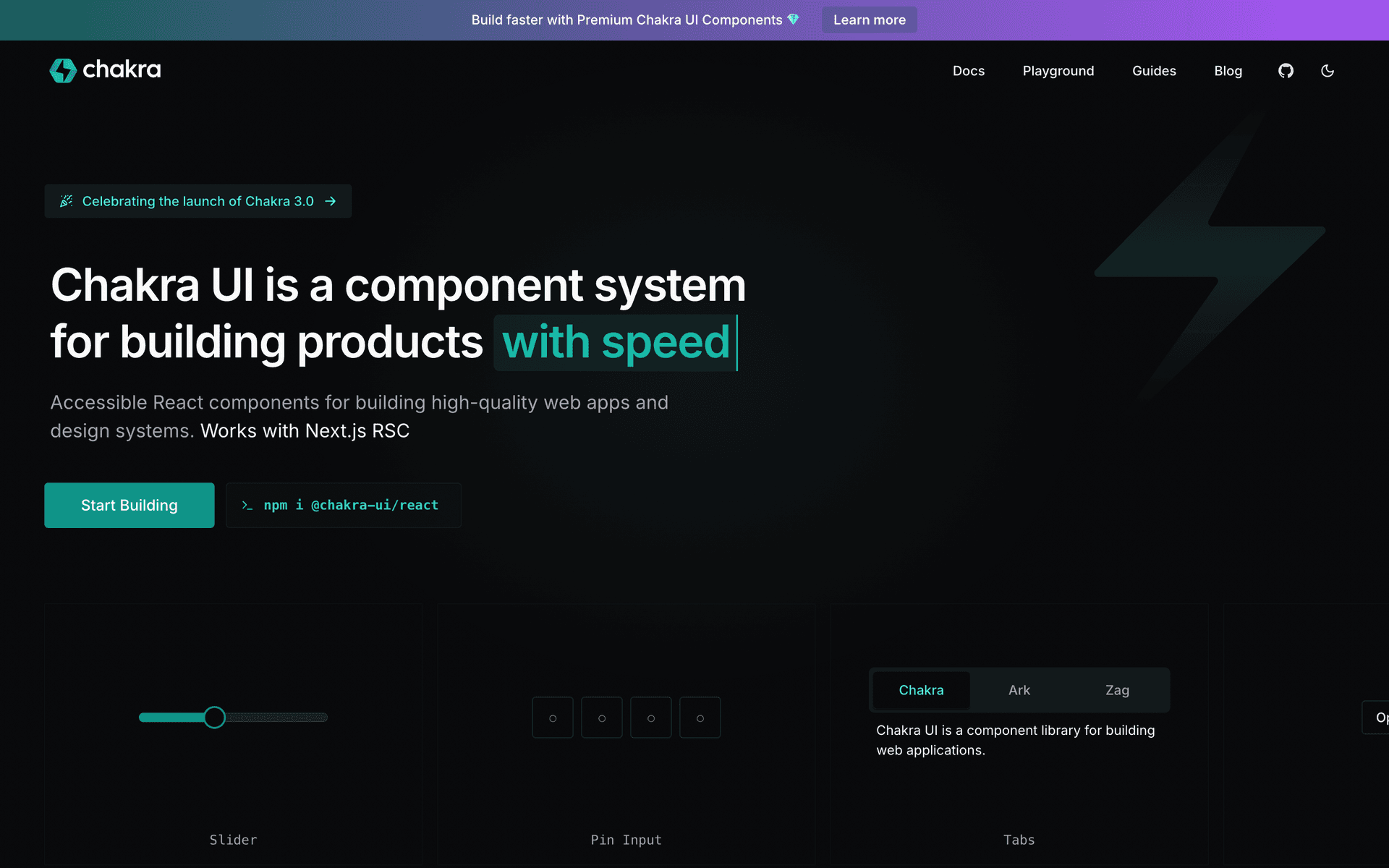Click the Chakra tab panel description text

[x=1016, y=741]
